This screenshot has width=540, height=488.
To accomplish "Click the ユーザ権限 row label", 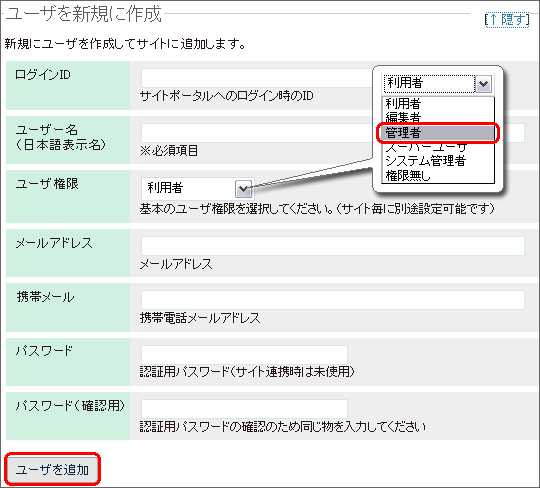I will click(47, 184).
